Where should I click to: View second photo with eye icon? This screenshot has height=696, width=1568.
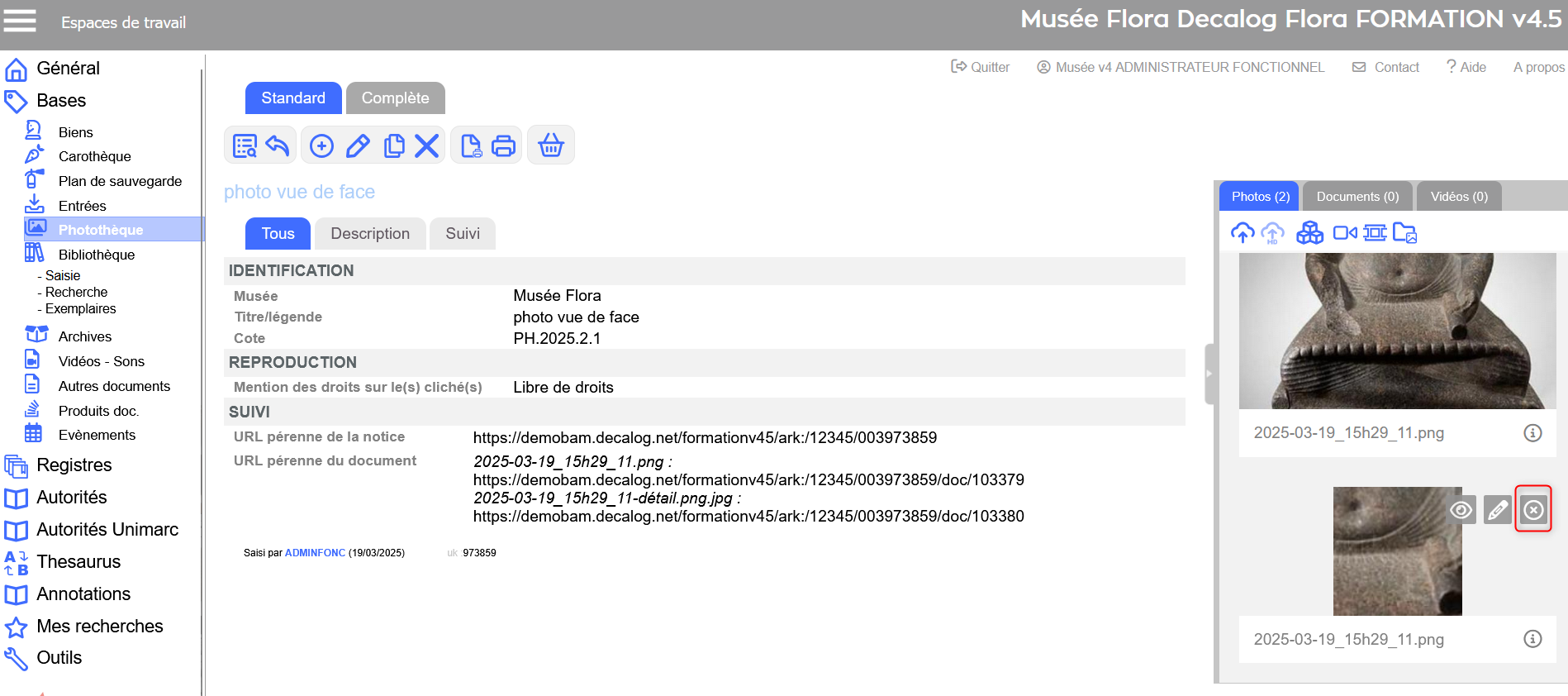tap(1461, 510)
